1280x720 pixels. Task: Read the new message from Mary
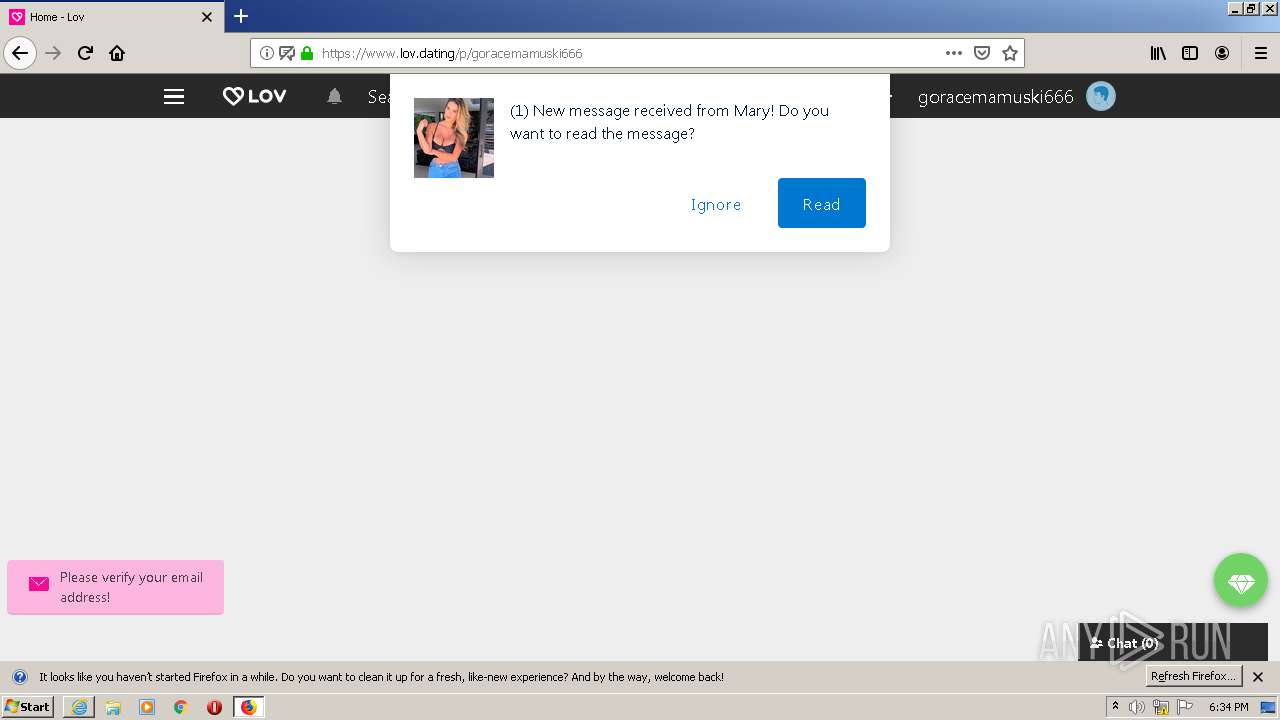pos(822,203)
